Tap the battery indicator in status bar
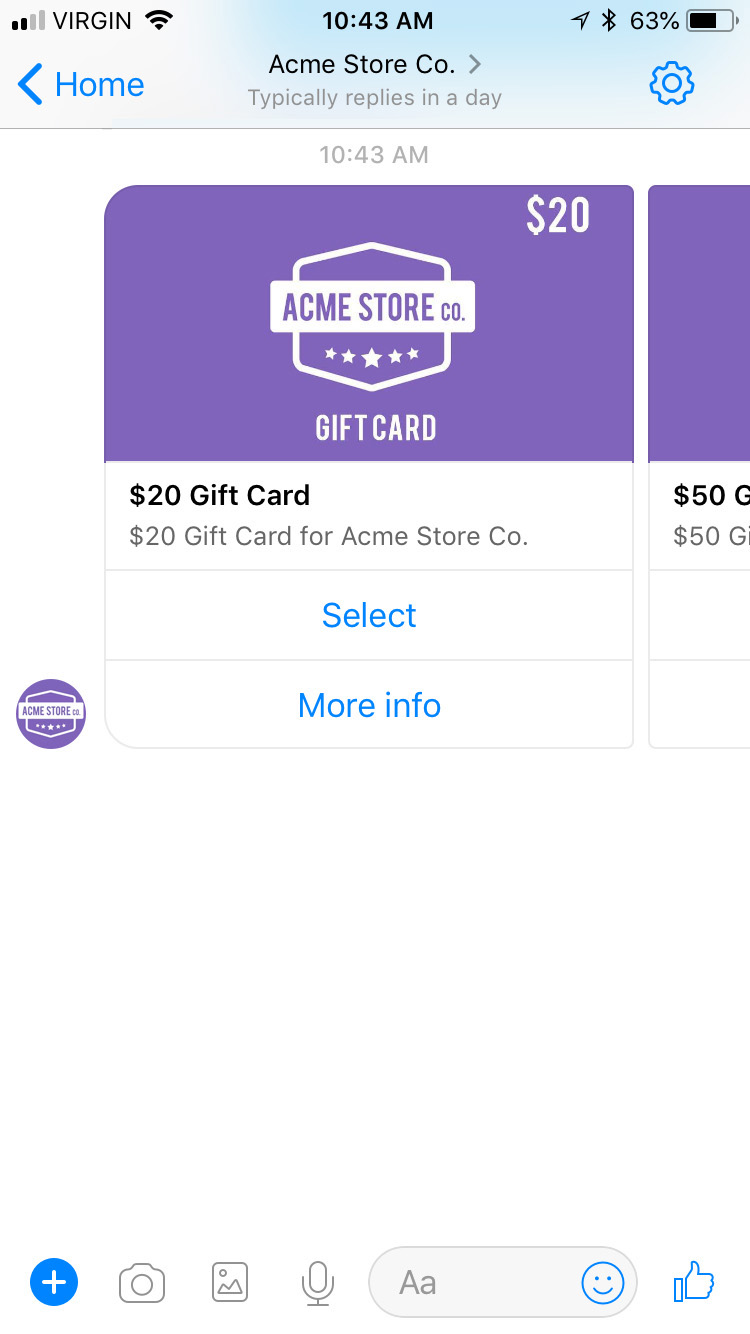 coord(710,20)
